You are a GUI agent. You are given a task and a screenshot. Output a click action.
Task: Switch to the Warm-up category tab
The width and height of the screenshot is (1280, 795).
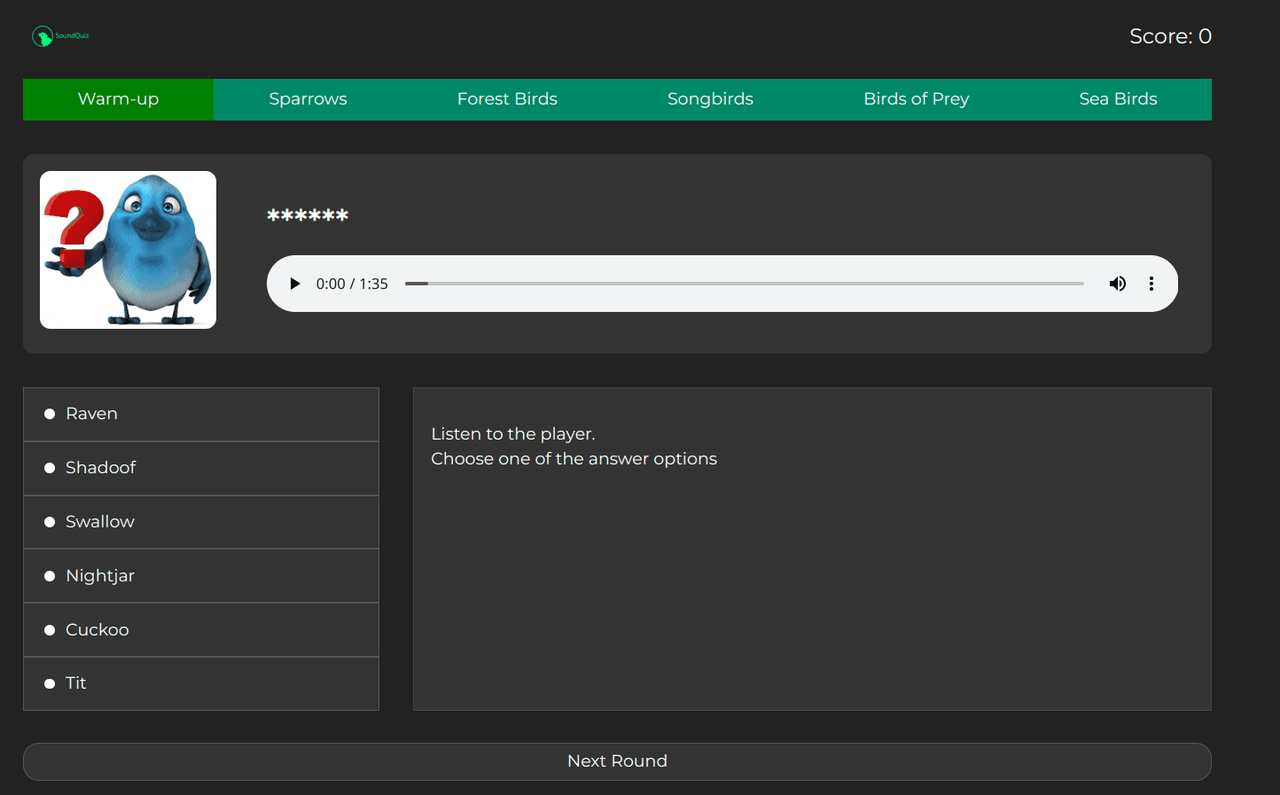coord(118,99)
